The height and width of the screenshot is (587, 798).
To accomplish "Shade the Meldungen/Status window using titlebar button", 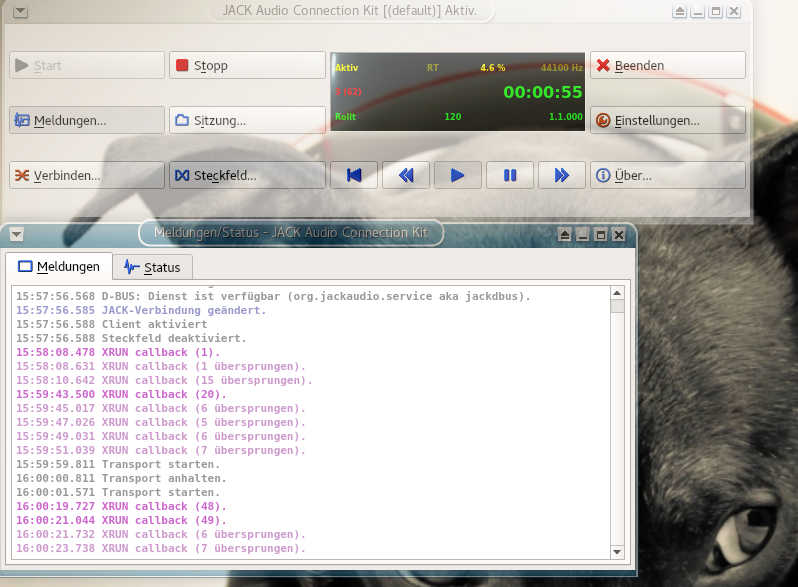I will click(565, 234).
